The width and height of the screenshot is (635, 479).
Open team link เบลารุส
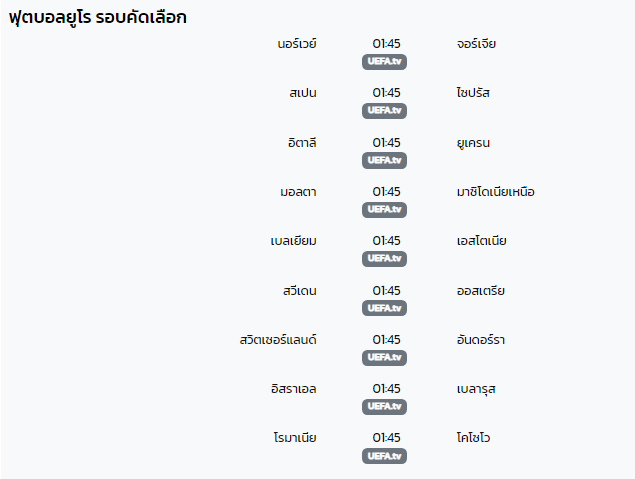click(476, 389)
